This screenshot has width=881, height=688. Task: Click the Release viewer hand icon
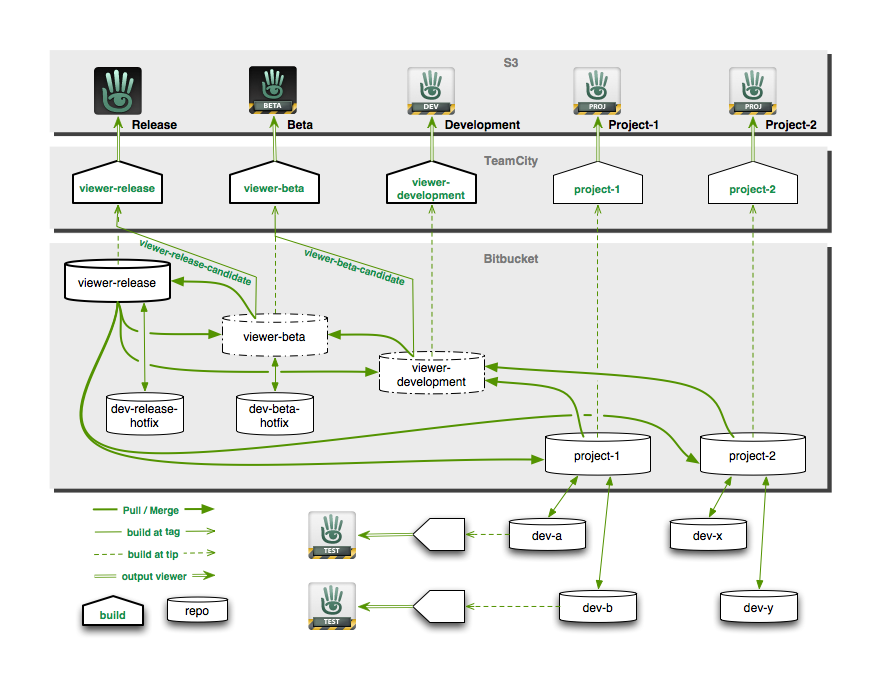point(117,90)
